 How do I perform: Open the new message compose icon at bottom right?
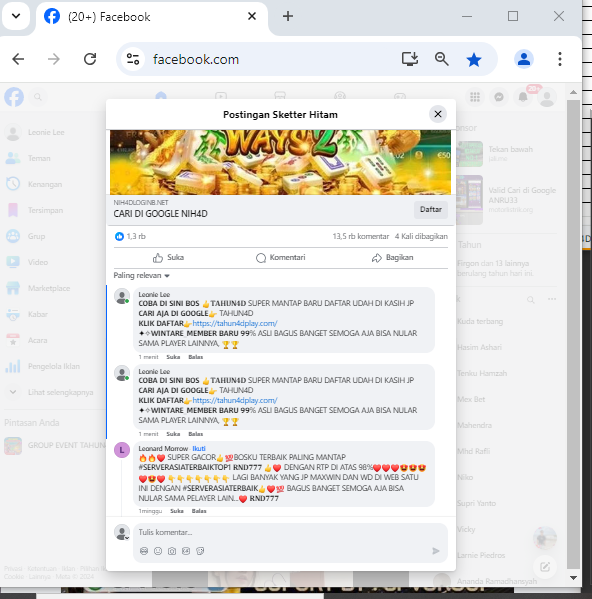[545, 567]
